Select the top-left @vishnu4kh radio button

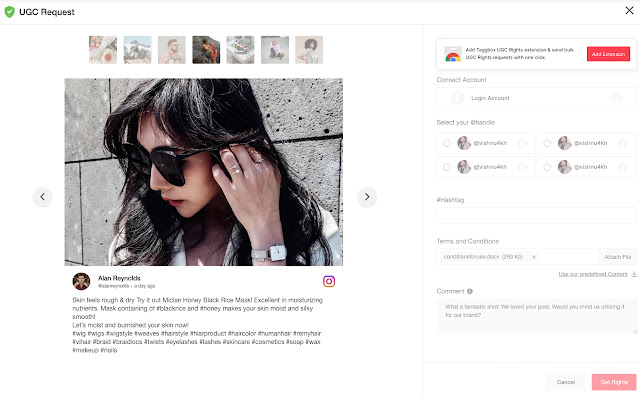point(447,143)
